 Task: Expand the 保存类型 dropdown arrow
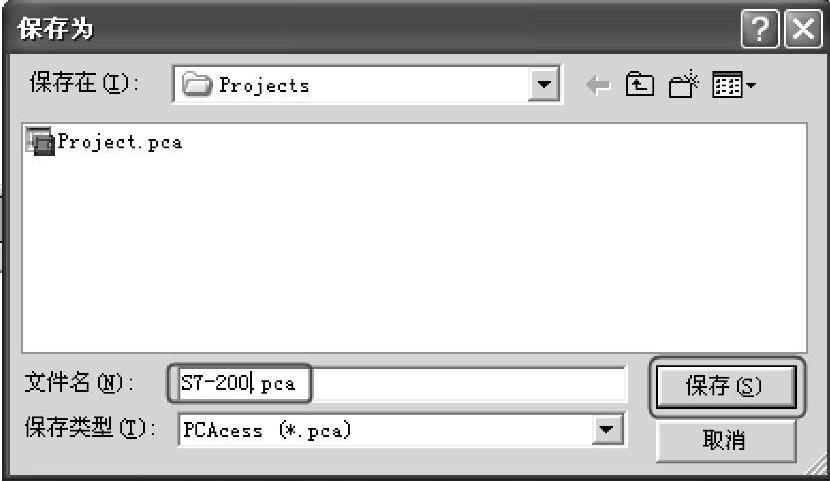point(606,429)
